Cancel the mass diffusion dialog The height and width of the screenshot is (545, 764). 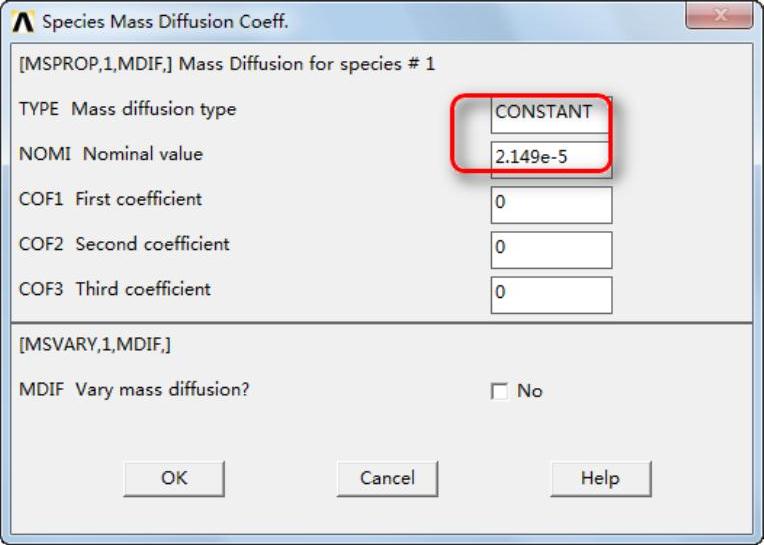(387, 478)
